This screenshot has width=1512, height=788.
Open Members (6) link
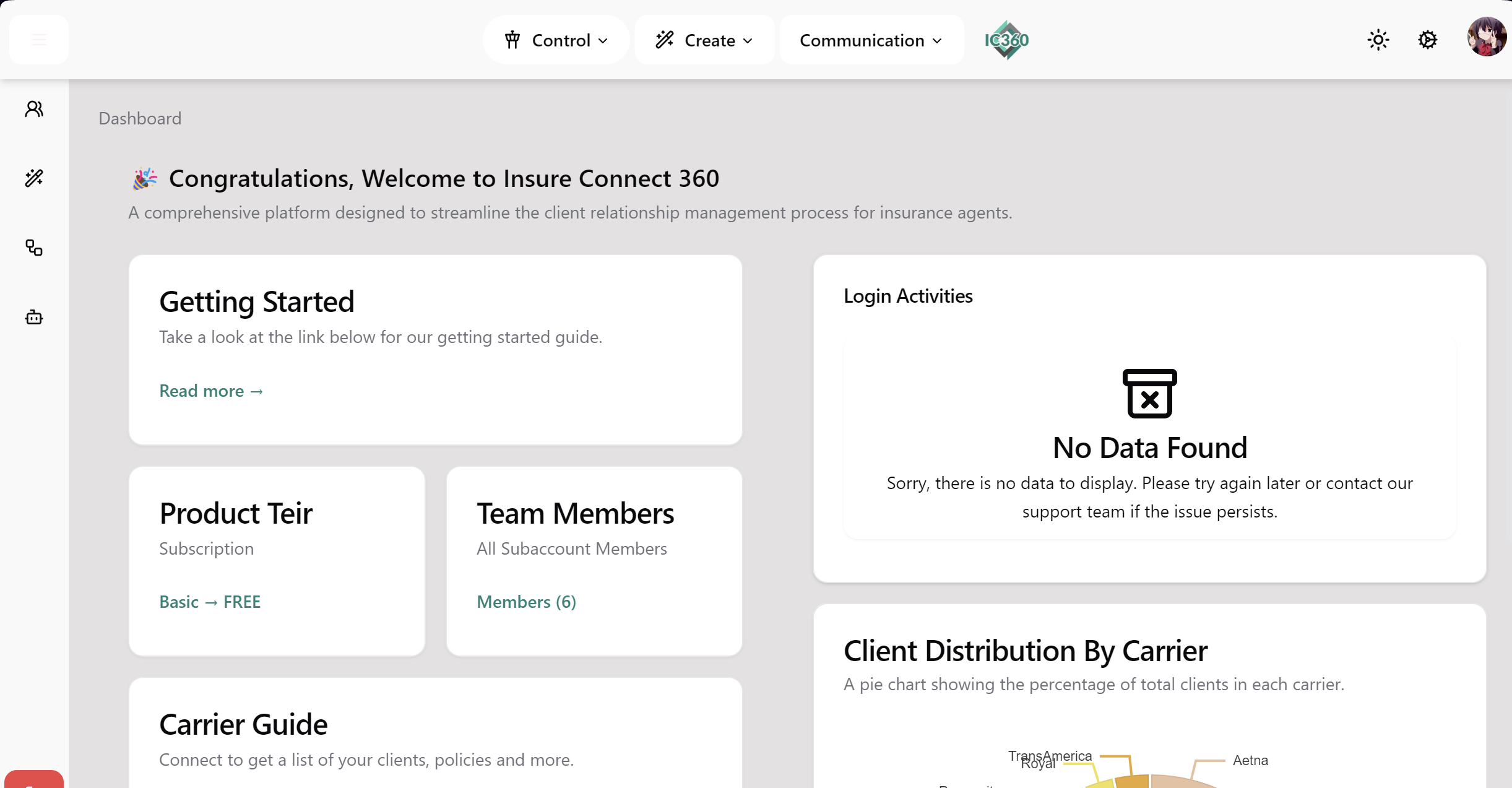(x=526, y=602)
